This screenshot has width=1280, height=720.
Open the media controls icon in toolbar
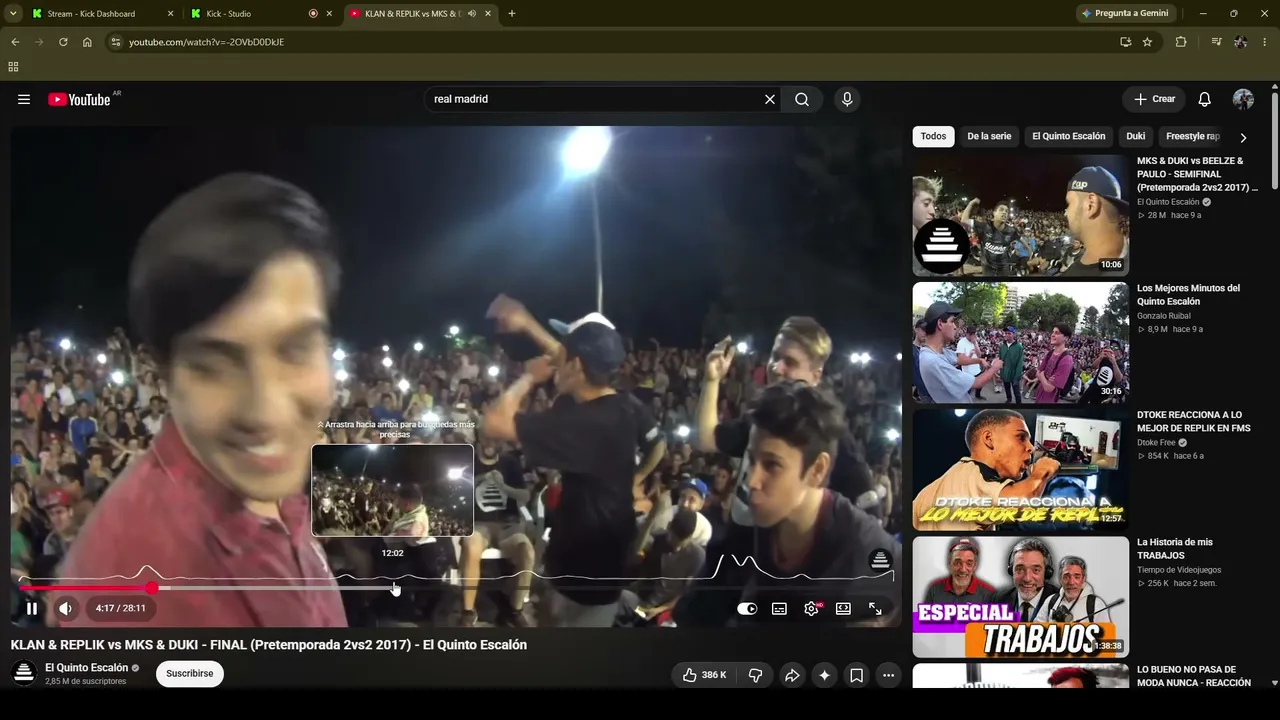click(1216, 42)
